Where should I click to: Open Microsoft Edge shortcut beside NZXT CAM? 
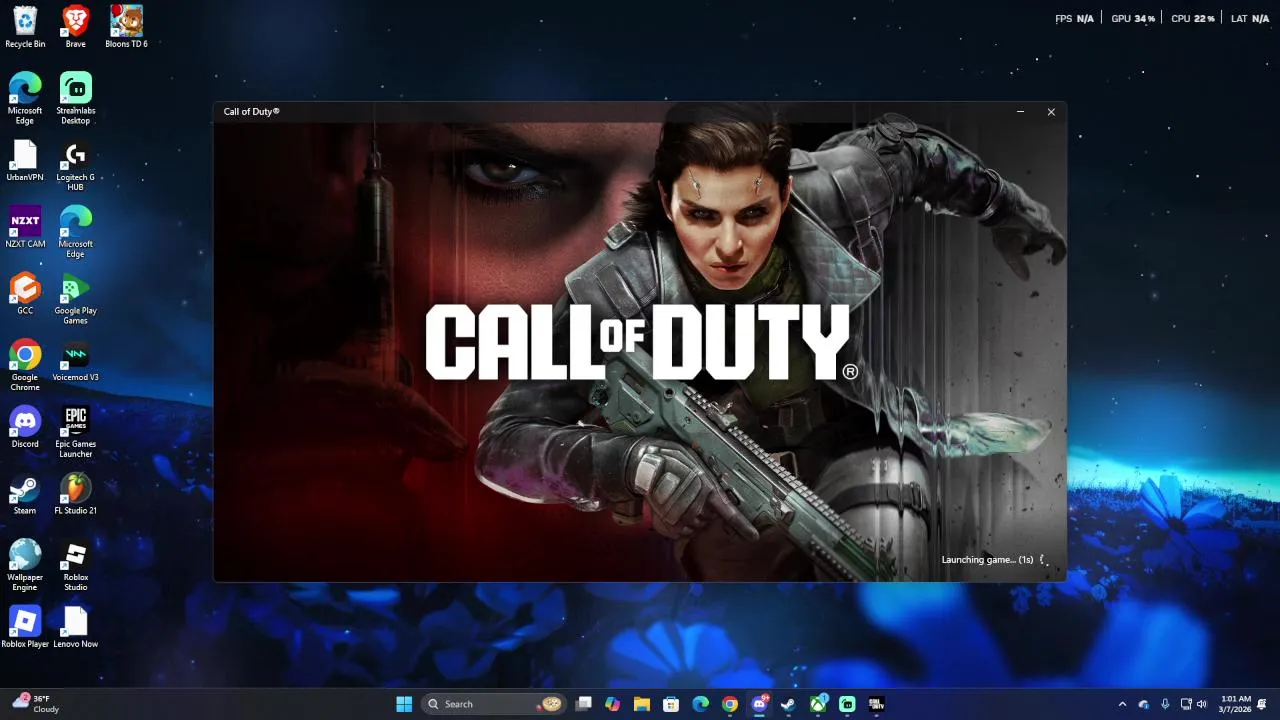click(76, 232)
